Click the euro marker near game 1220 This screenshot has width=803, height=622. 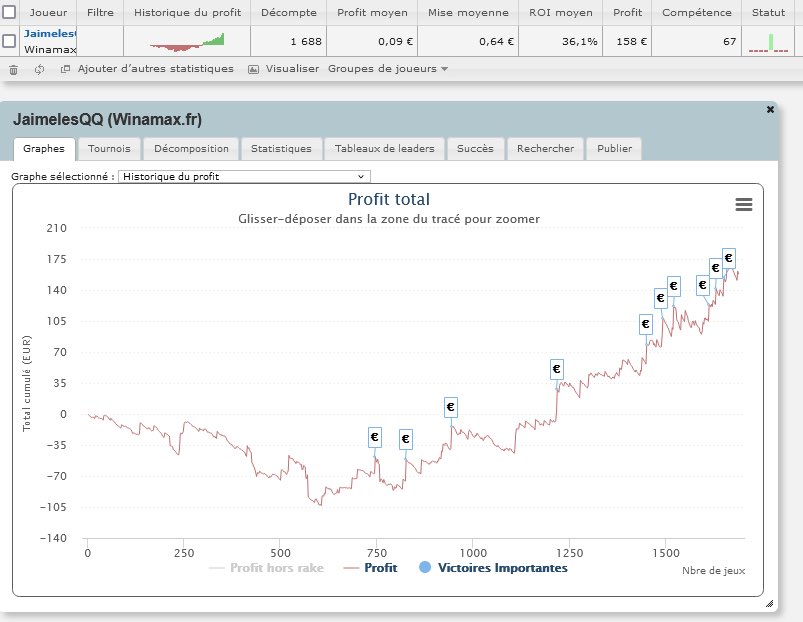[557, 369]
